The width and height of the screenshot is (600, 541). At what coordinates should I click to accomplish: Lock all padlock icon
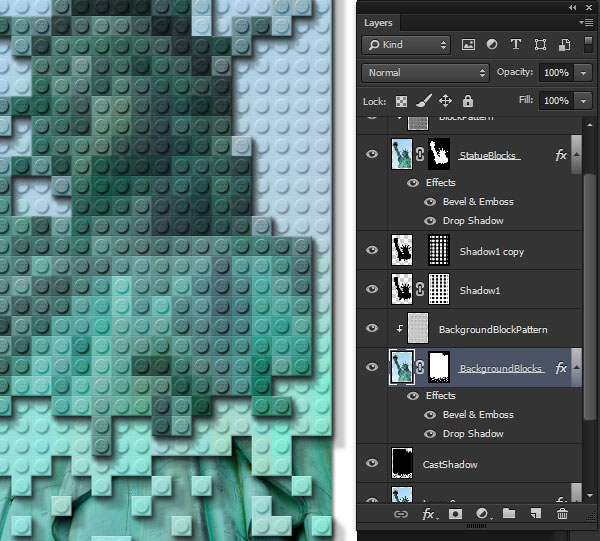point(468,101)
